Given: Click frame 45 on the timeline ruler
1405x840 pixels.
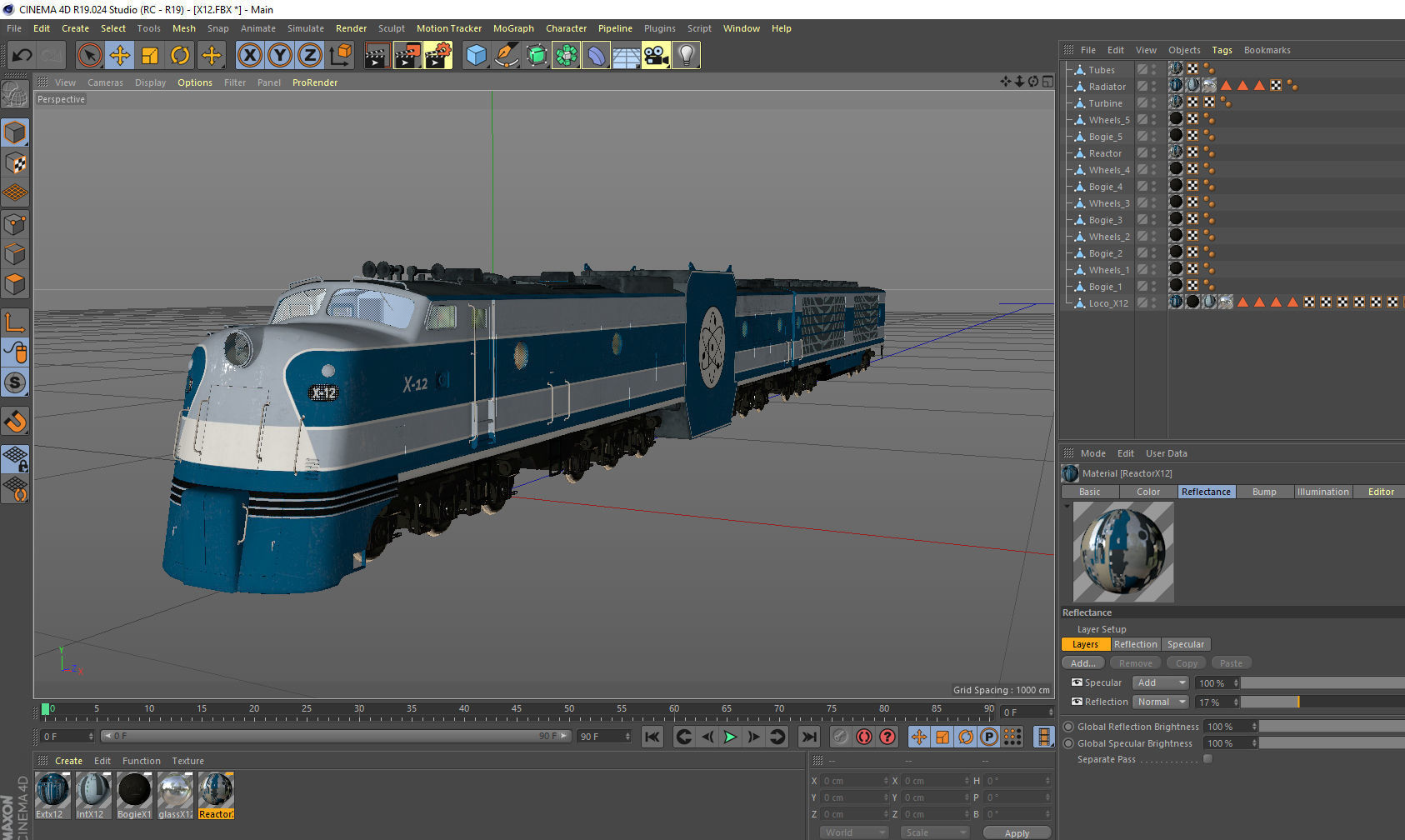Looking at the screenshot, I should [x=517, y=711].
